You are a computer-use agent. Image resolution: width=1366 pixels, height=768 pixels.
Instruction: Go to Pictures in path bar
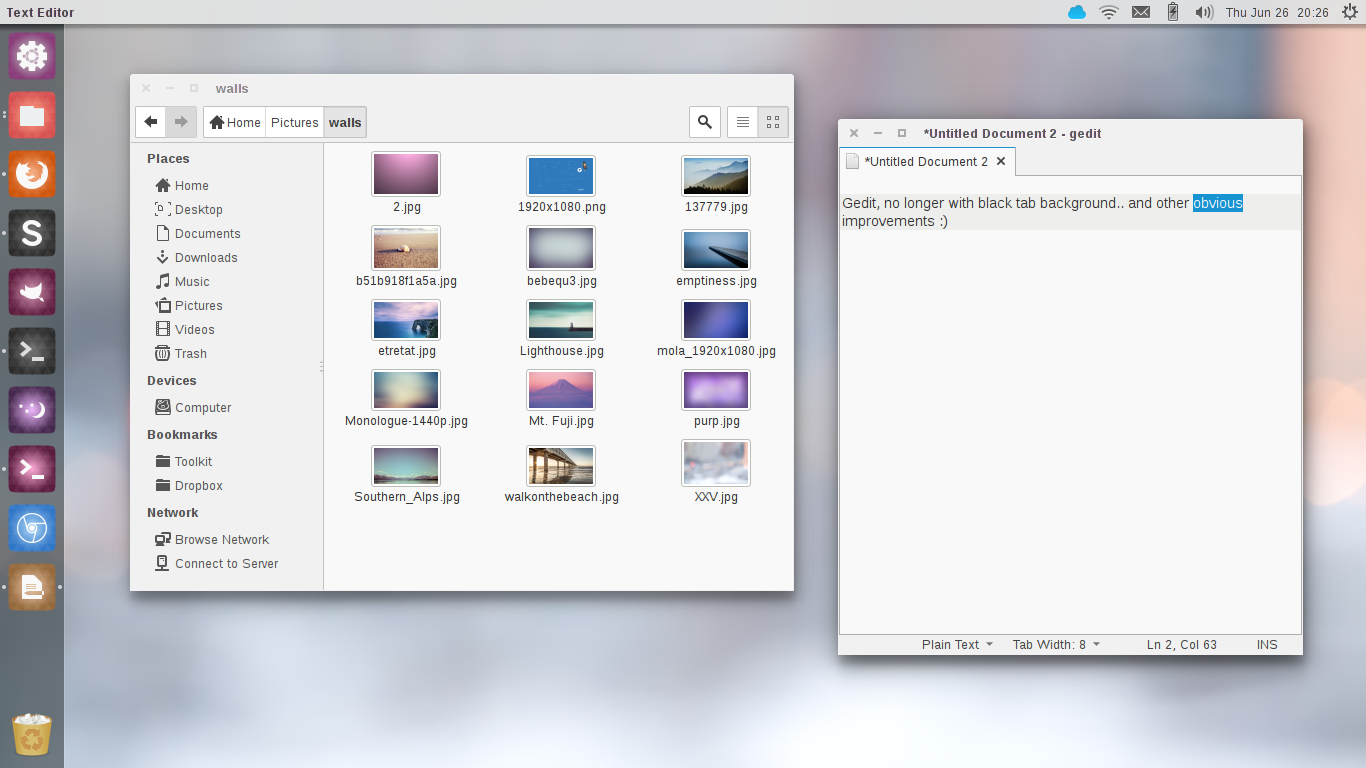295,122
